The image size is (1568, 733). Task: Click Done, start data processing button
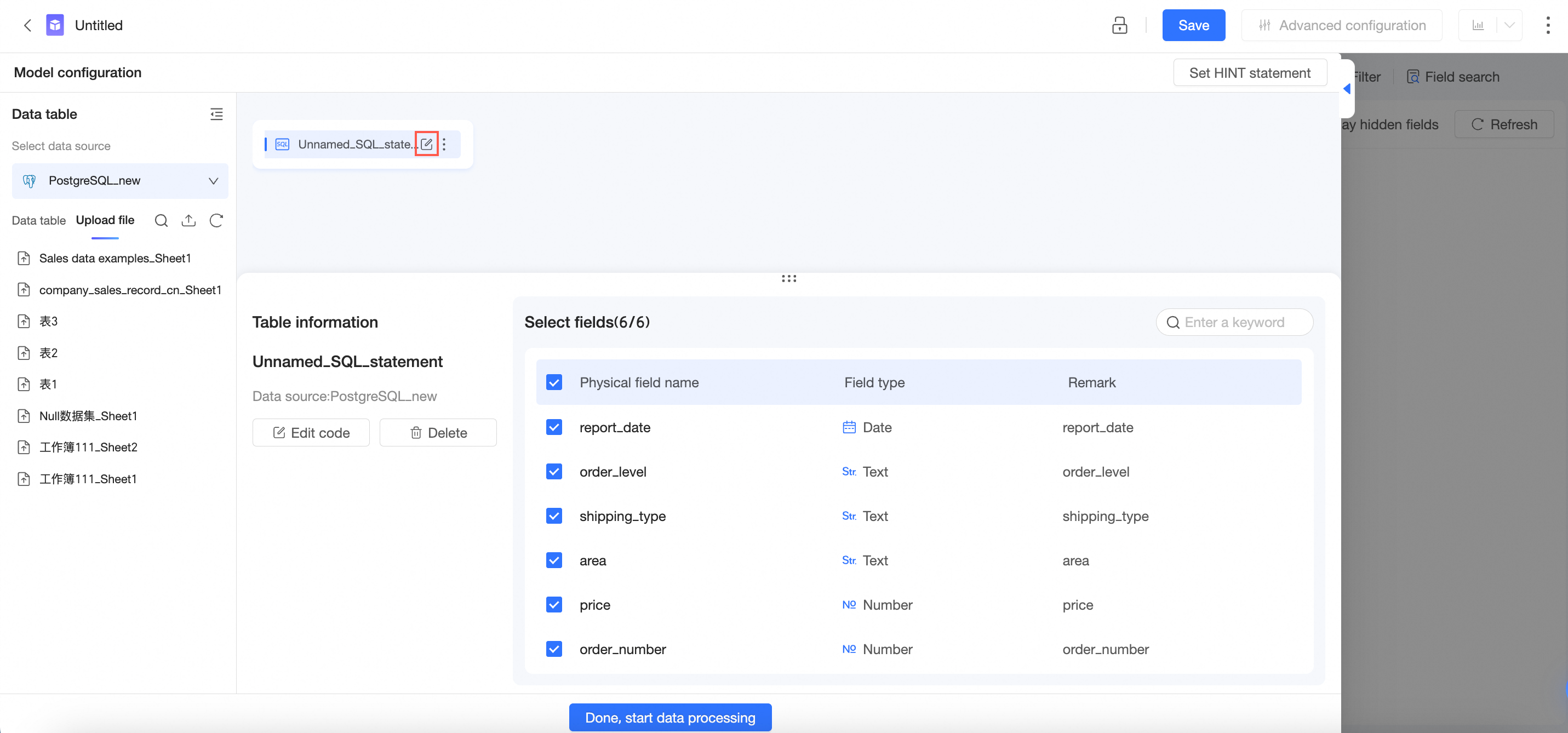coord(669,717)
